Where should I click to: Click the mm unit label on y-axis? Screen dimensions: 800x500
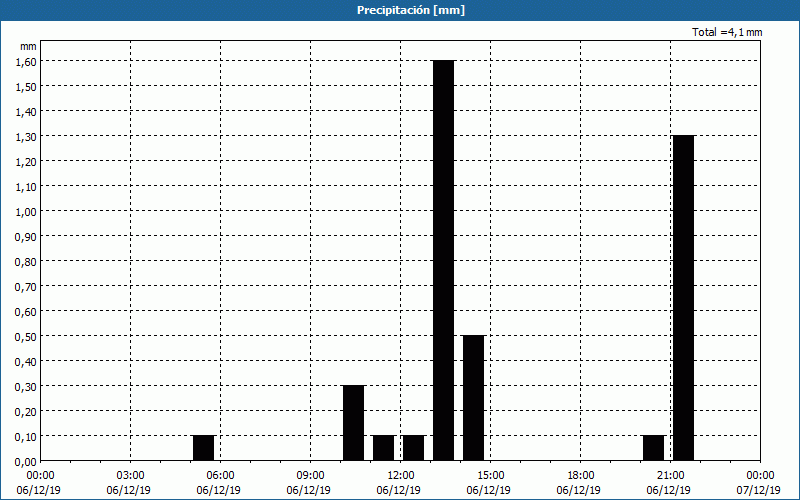[x=28, y=46]
